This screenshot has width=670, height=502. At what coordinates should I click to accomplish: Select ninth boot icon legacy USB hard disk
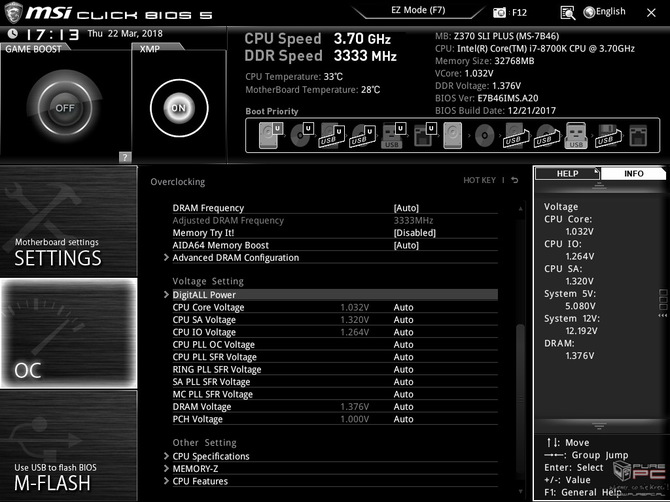(x=514, y=135)
